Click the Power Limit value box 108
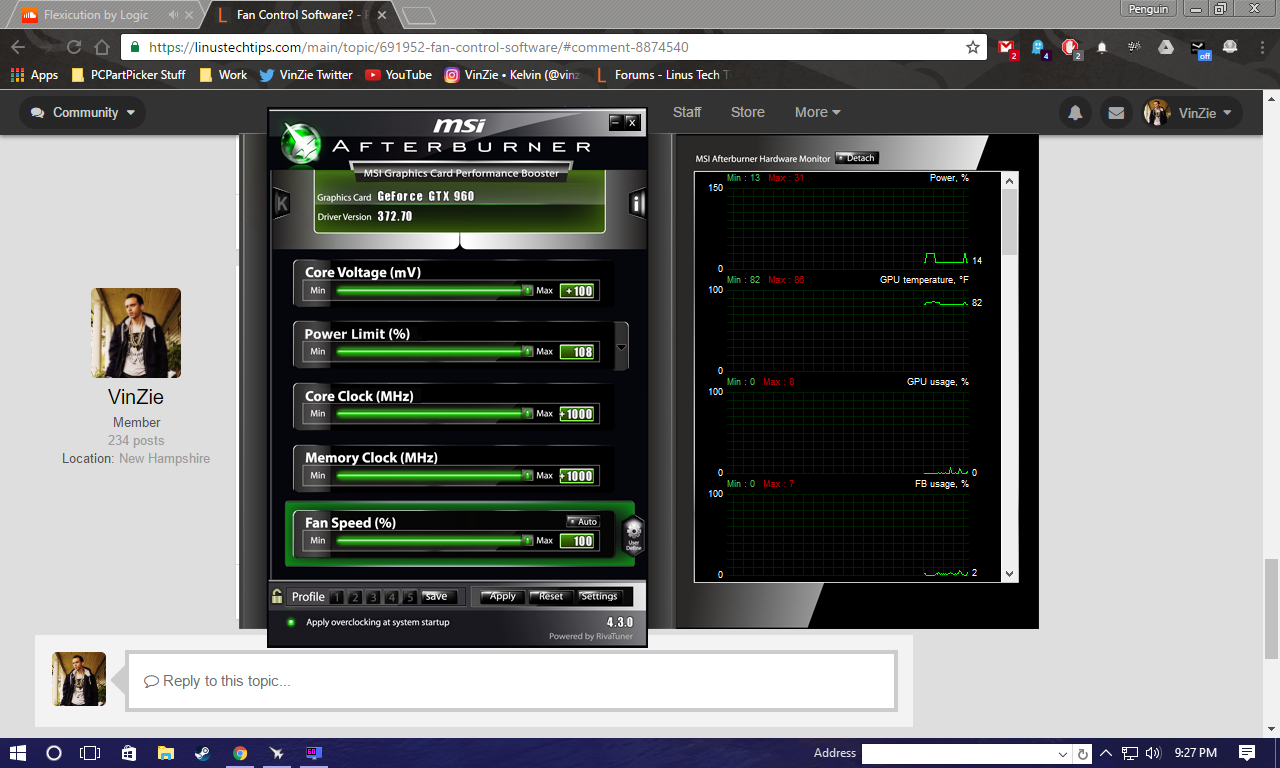The height and width of the screenshot is (768, 1280). coord(577,352)
